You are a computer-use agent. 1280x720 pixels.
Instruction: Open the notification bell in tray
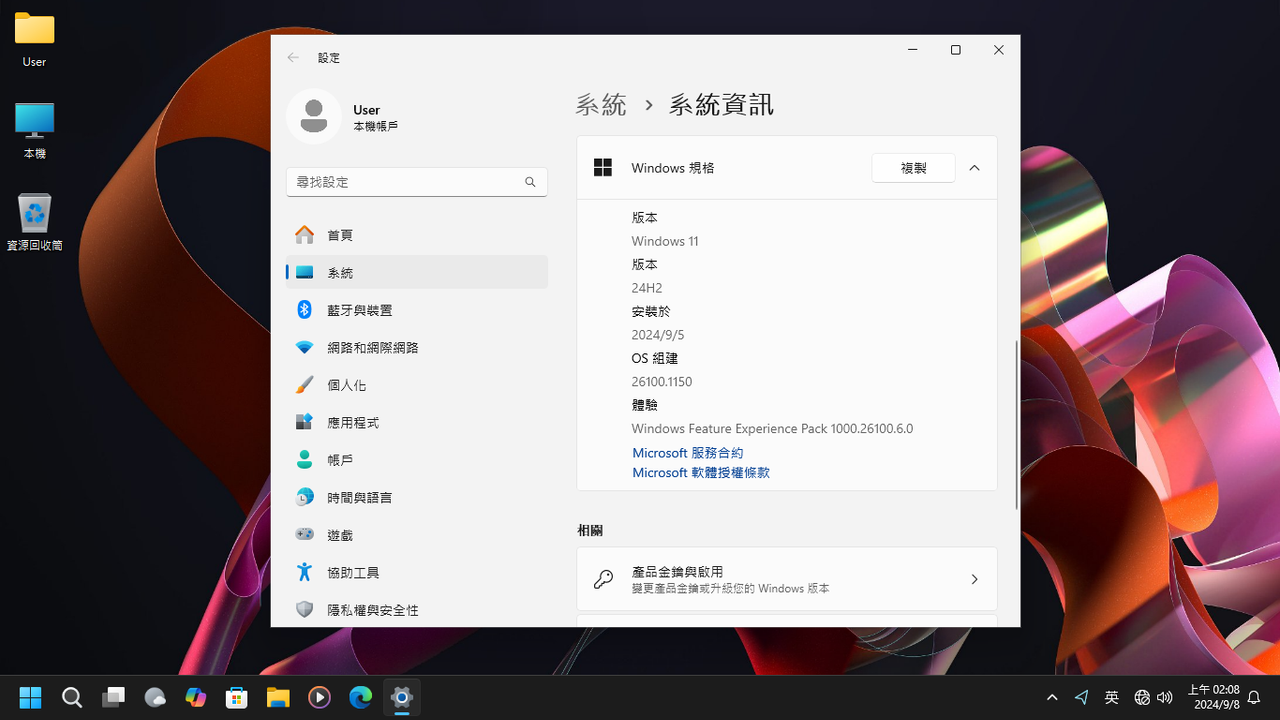(1254, 698)
